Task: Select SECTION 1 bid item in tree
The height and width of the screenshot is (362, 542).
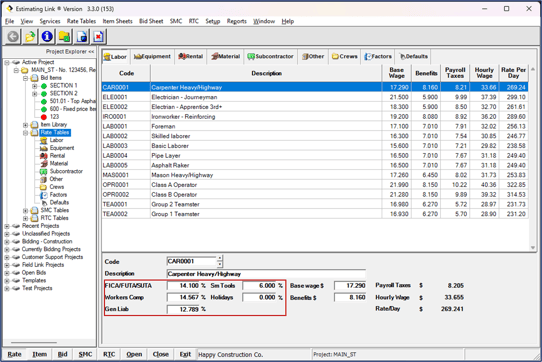Action: [x=63, y=85]
